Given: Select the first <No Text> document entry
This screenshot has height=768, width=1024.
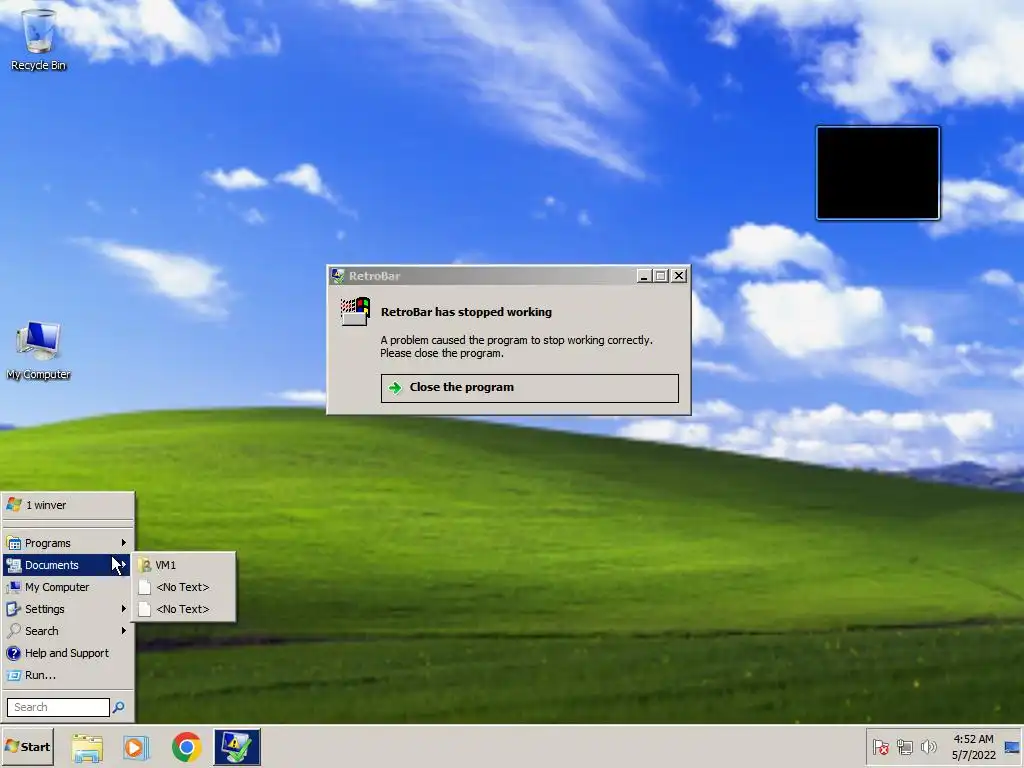Looking at the screenshot, I should 184,587.
